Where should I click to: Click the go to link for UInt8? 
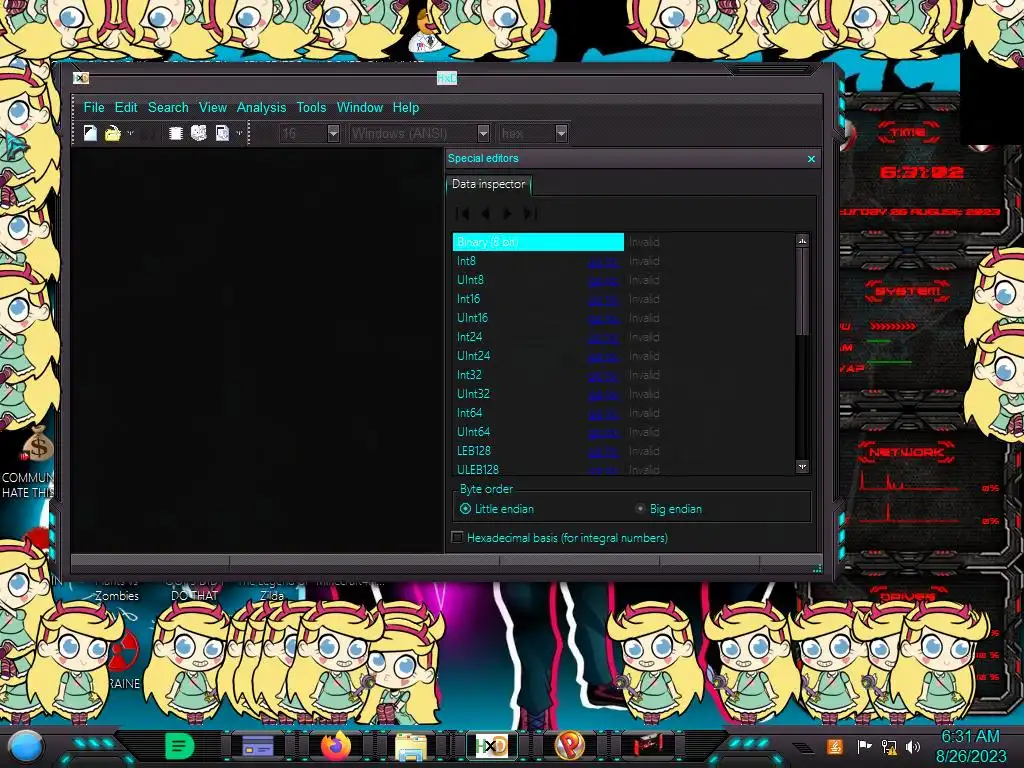(603, 280)
